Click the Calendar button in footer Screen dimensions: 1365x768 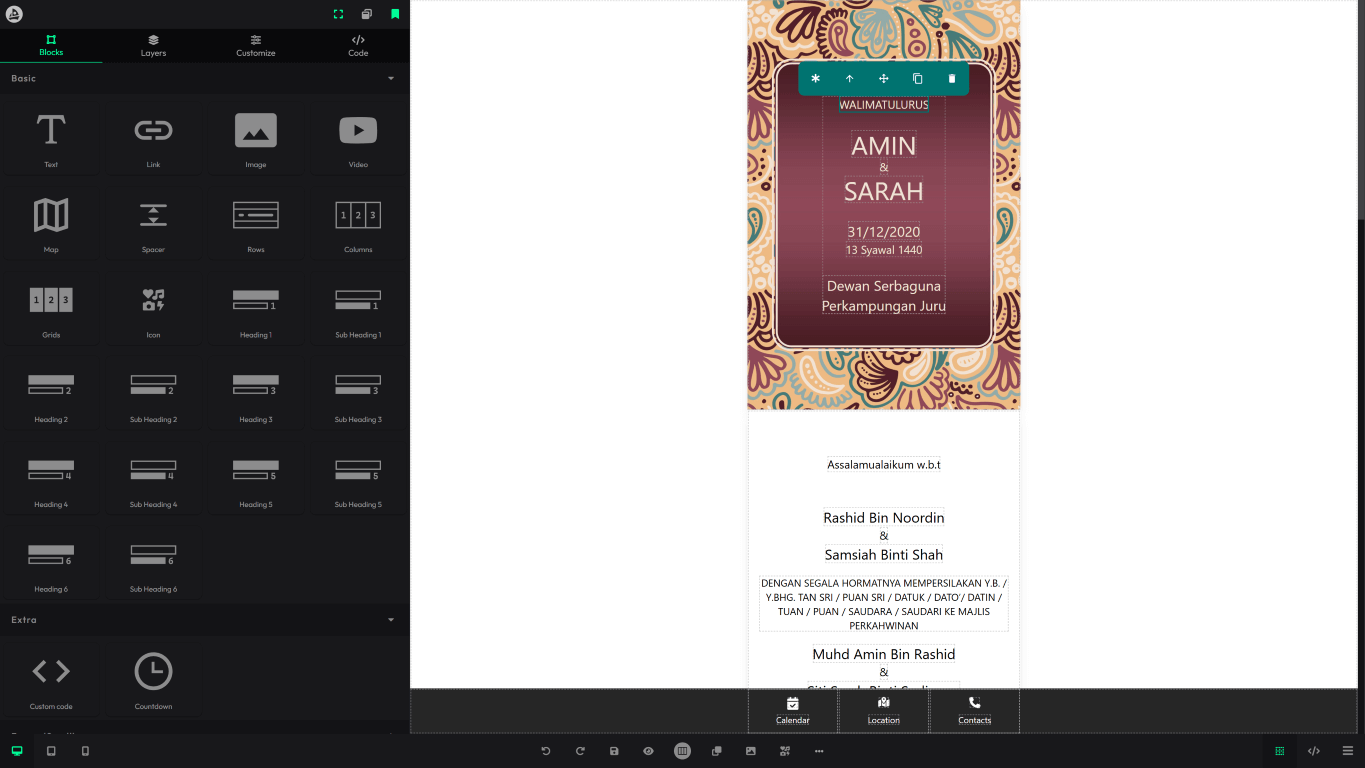point(793,710)
